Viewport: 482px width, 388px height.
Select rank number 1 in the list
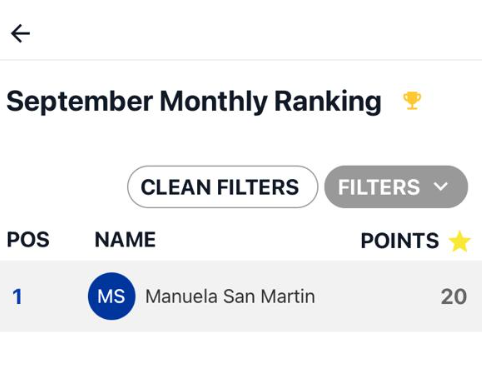tap(17, 297)
